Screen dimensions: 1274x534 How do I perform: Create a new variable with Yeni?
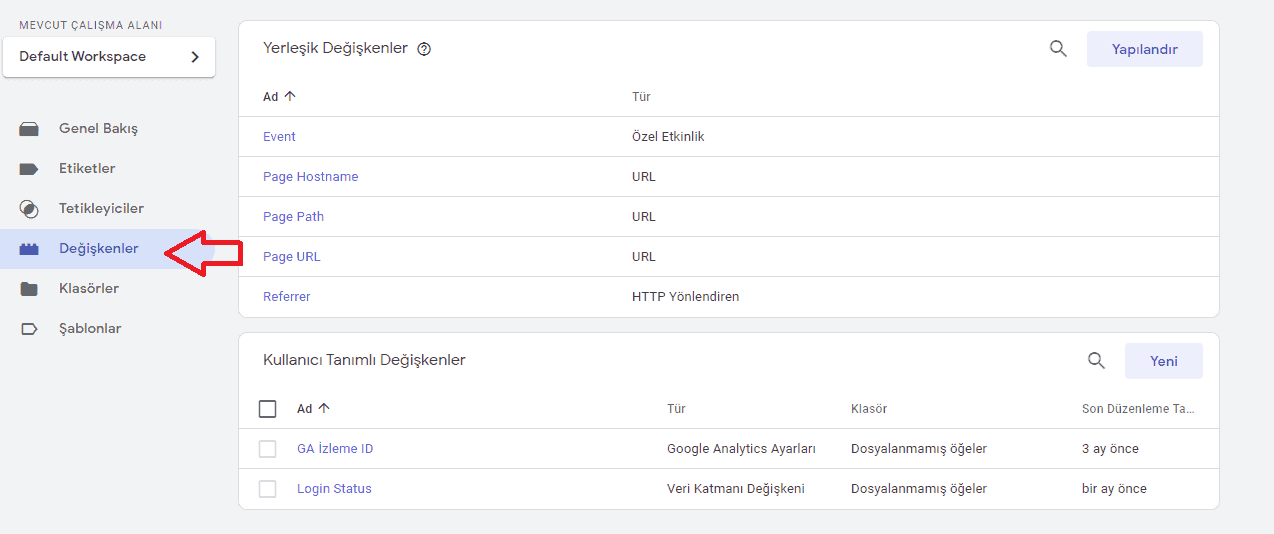coord(1163,361)
